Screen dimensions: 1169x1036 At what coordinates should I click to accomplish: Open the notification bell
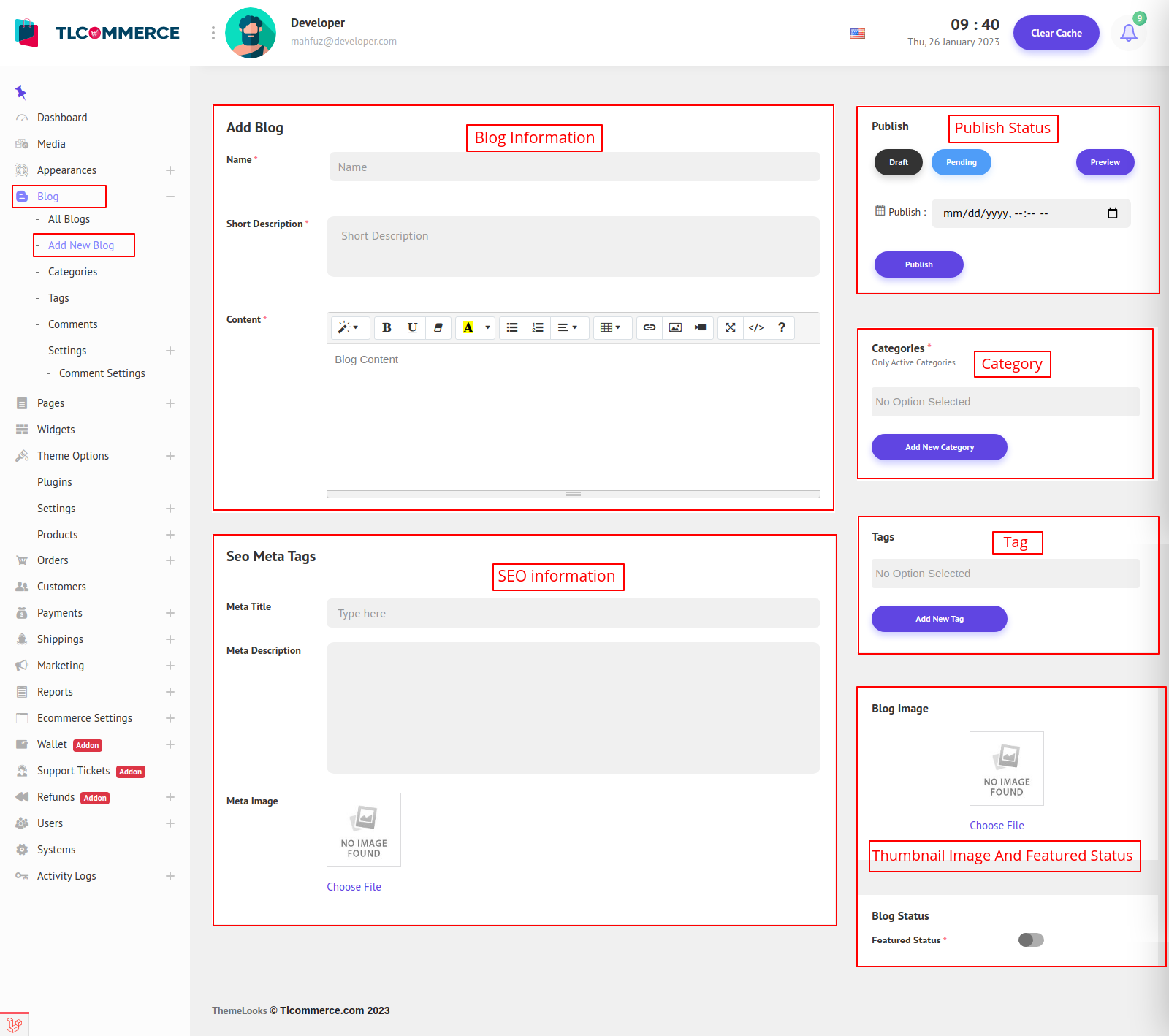pyautogui.click(x=1128, y=33)
